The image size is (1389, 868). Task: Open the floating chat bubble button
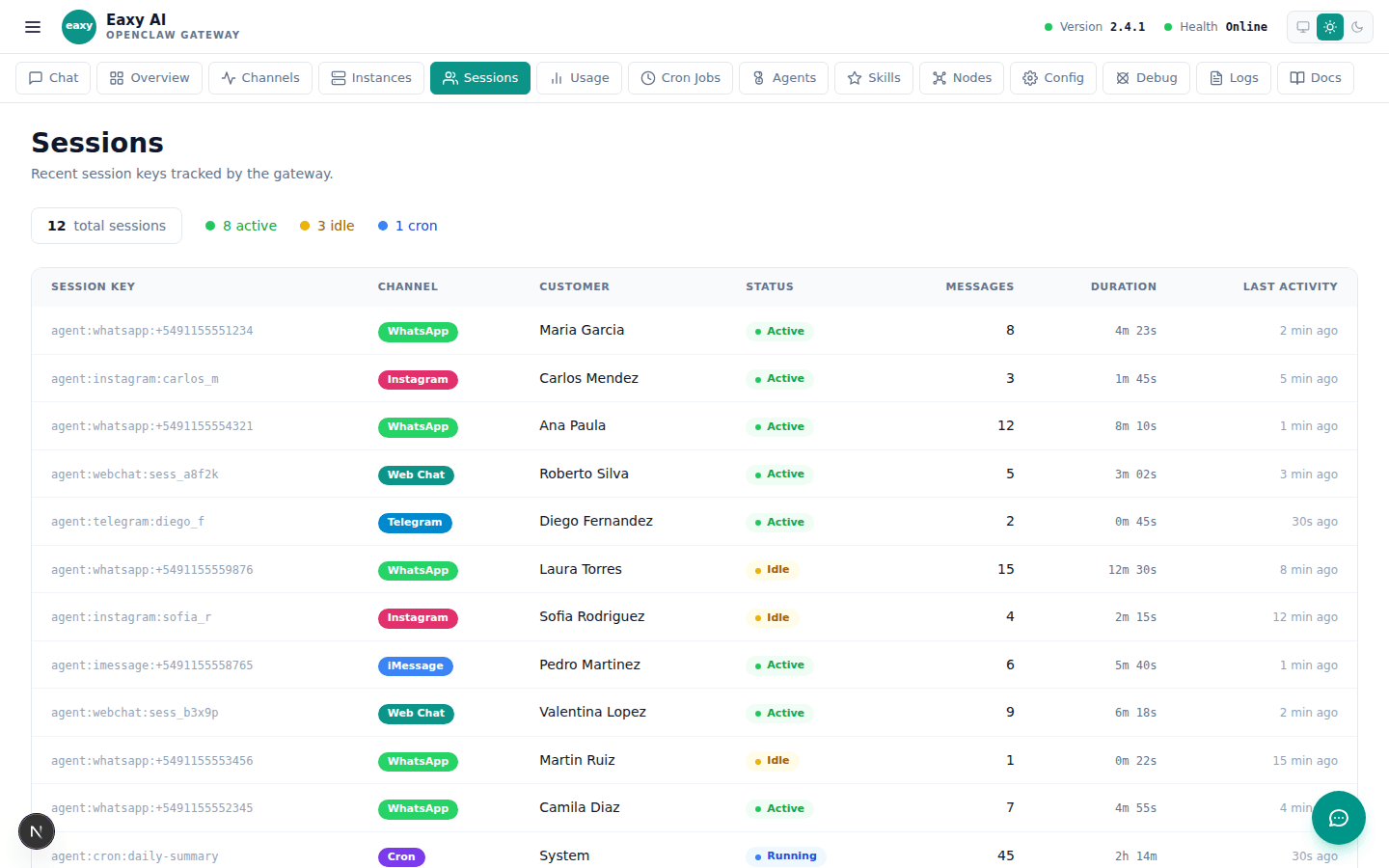tap(1338, 818)
